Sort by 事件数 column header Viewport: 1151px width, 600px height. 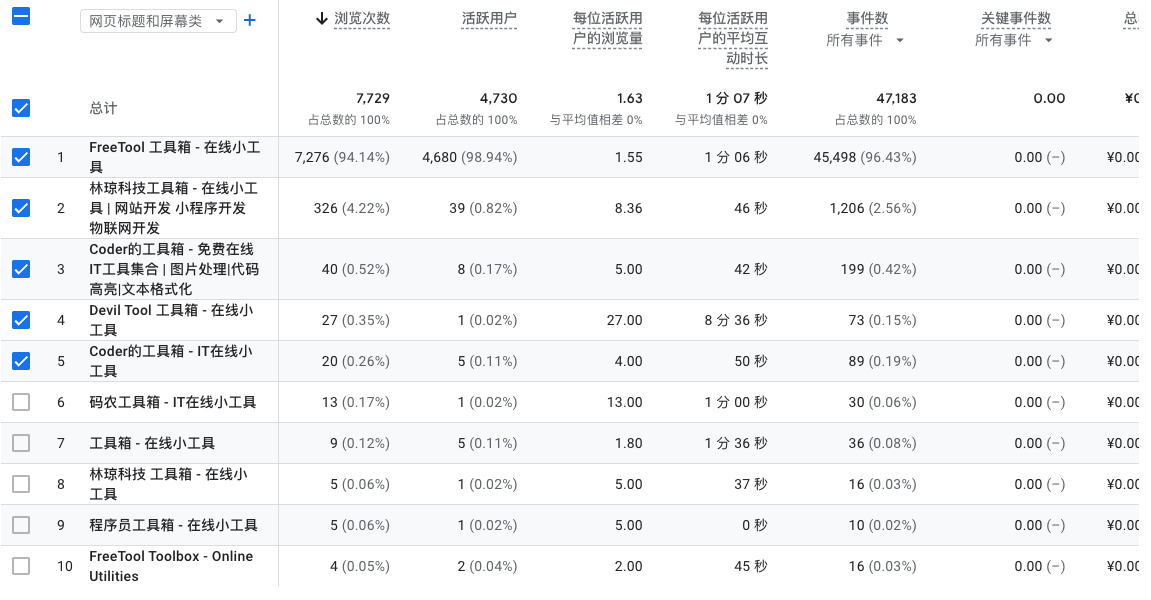click(x=867, y=18)
